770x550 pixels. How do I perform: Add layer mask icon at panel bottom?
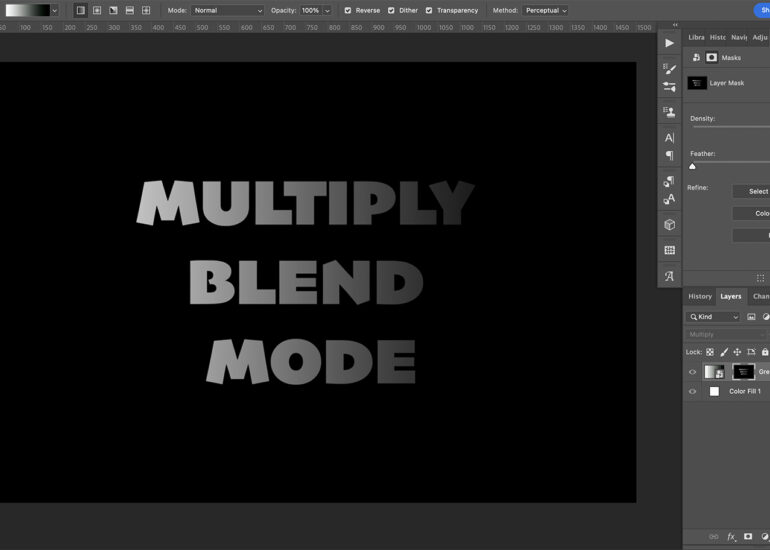748,537
